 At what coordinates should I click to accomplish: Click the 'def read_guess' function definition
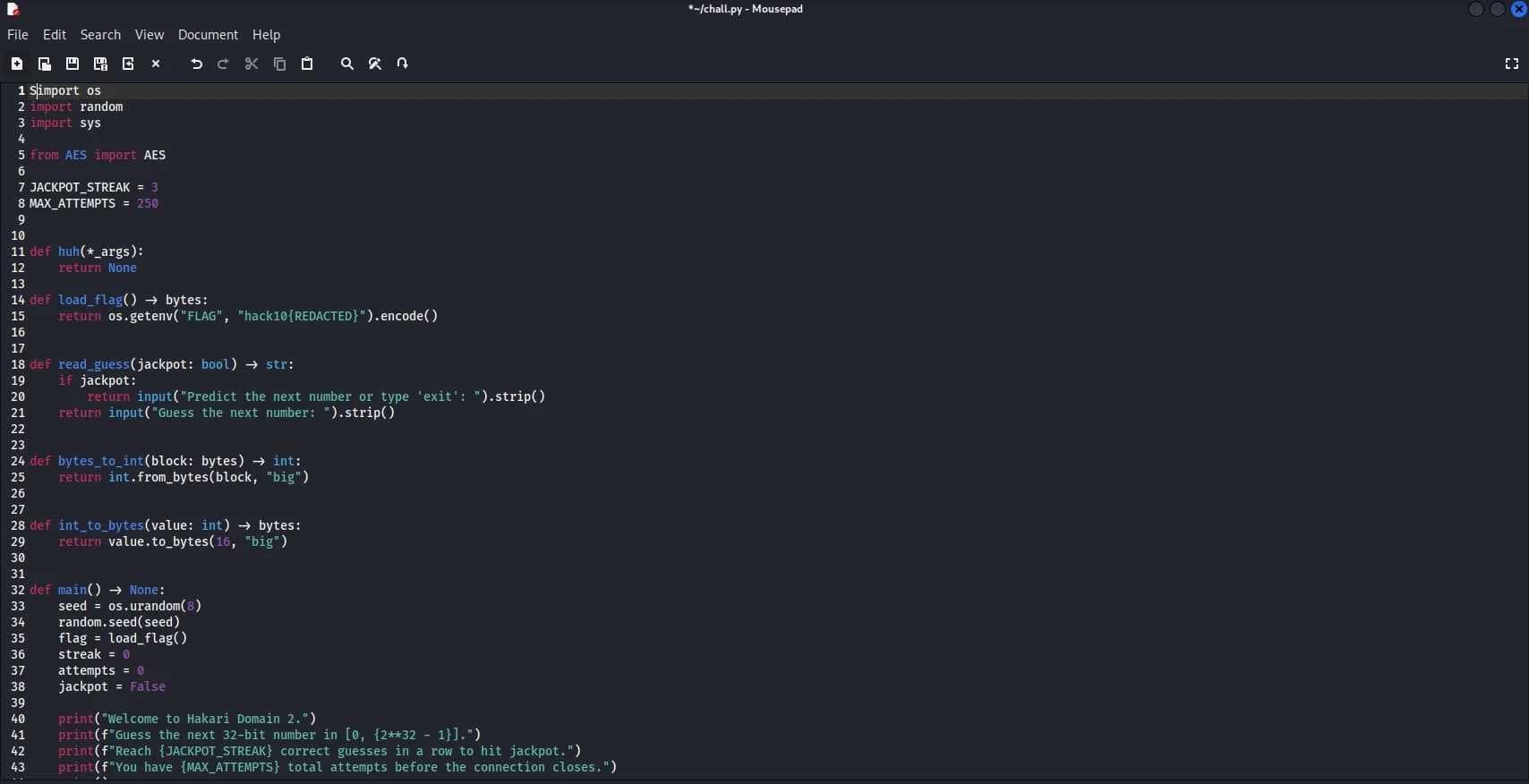162,364
